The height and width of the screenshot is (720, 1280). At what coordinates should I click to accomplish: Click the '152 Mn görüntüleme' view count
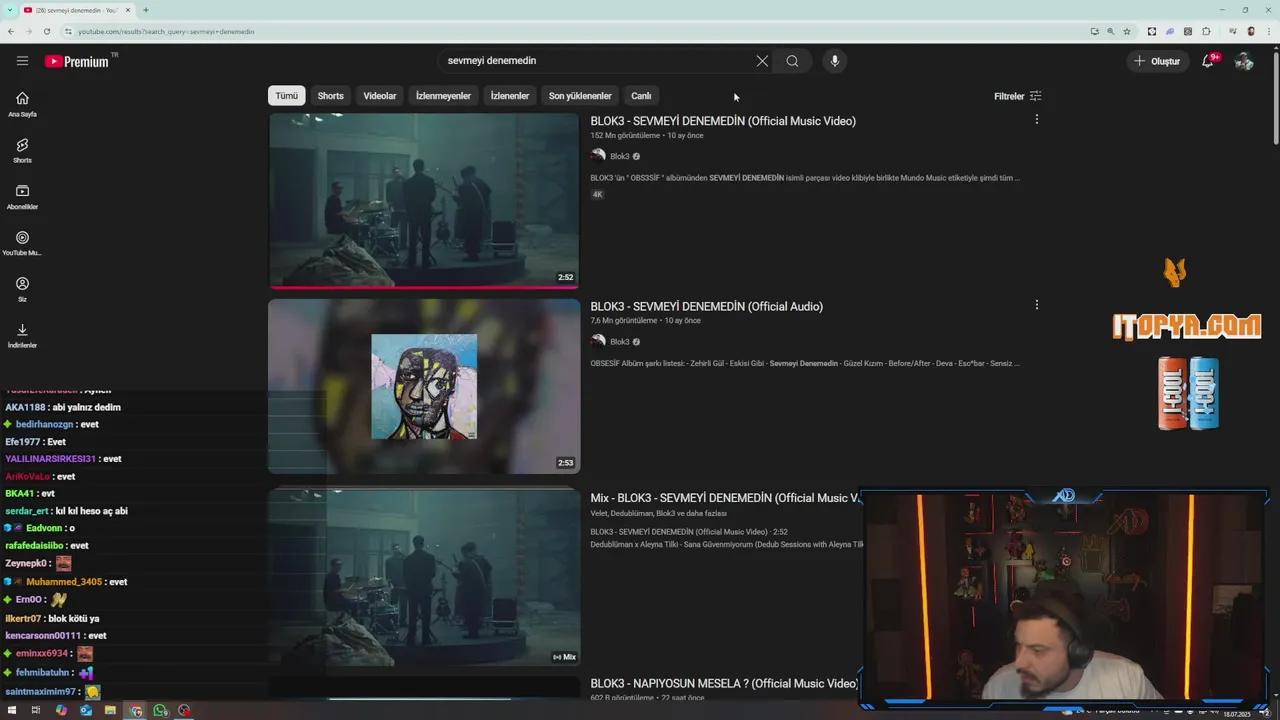(625, 135)
